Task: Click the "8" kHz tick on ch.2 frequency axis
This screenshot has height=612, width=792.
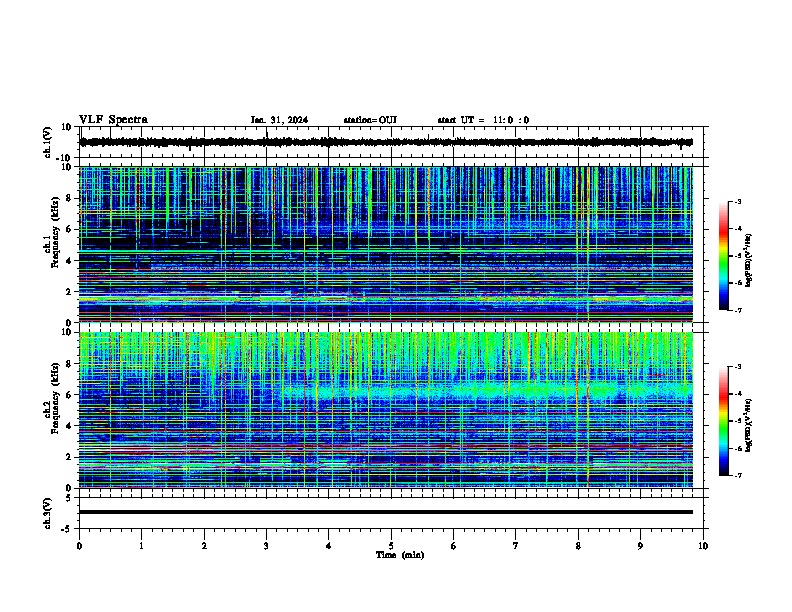Action: click(x=69, y=364)
